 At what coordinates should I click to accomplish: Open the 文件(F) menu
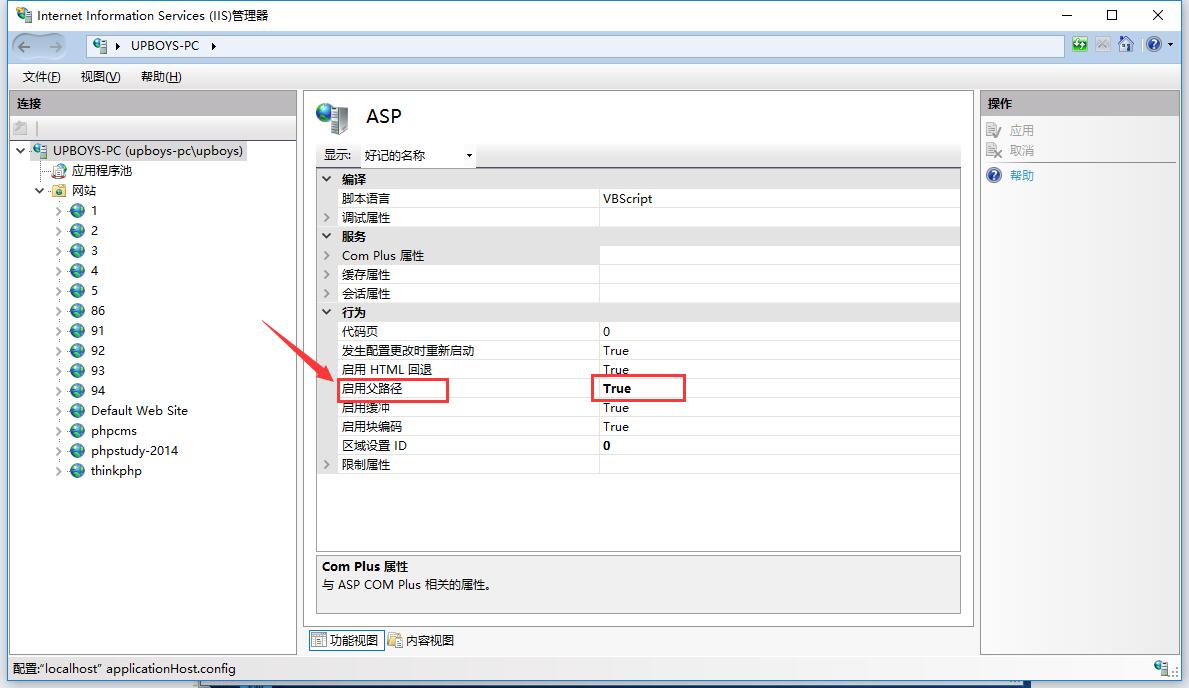coord(41,77)
